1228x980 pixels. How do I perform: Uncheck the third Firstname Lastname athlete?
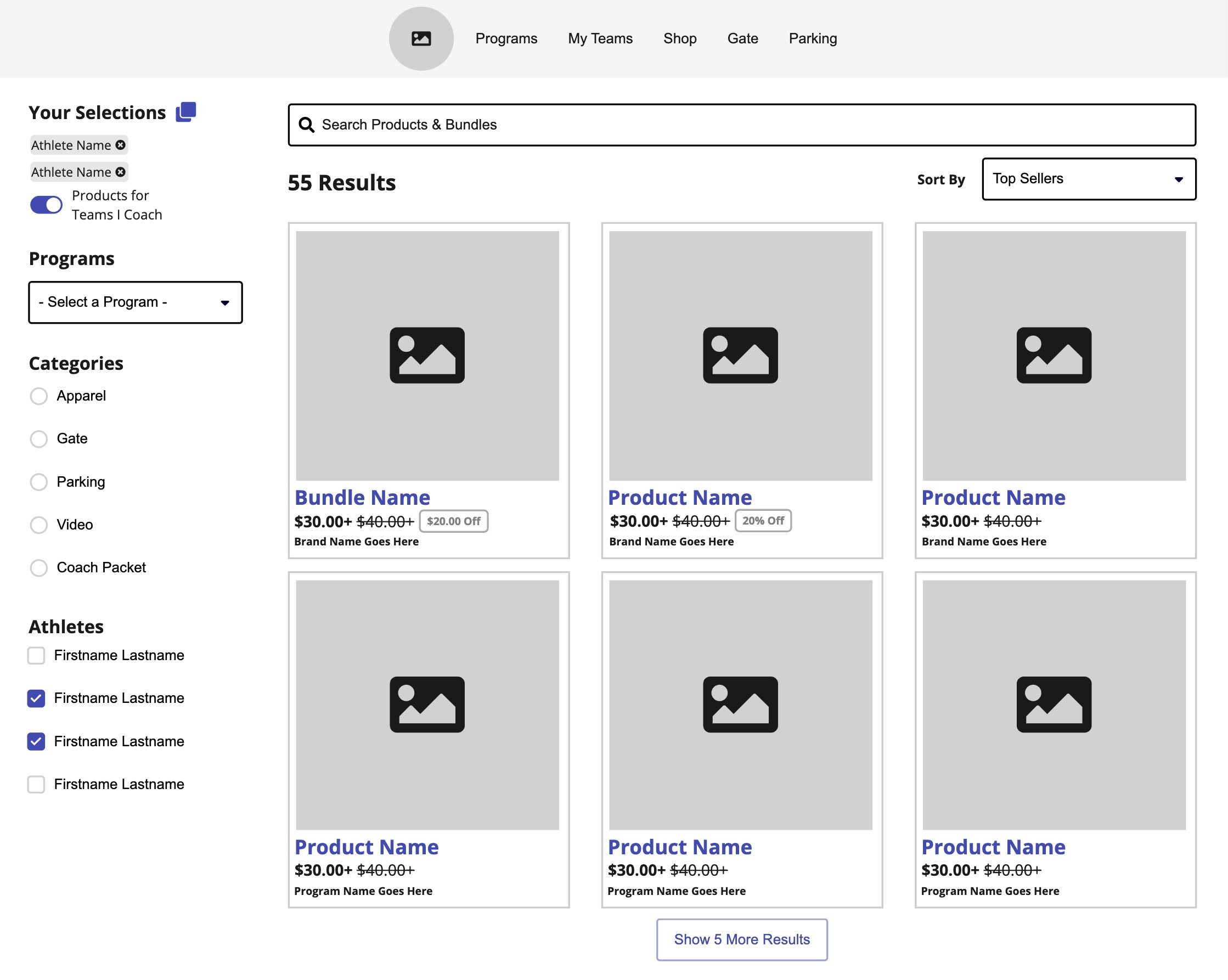click(36, 741)
